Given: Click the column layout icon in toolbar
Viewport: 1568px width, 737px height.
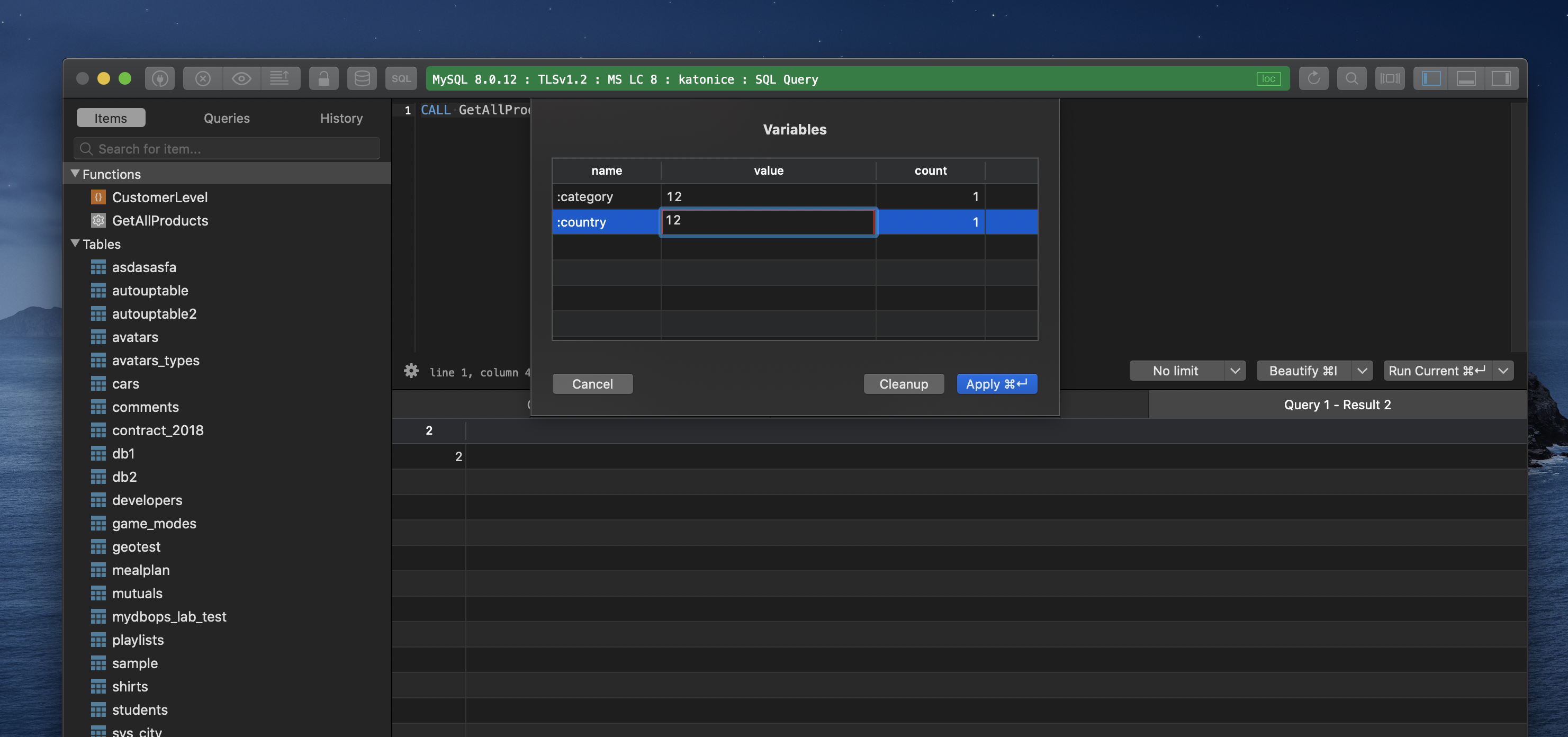Looking at the screenshot, I should (1390, 78).
